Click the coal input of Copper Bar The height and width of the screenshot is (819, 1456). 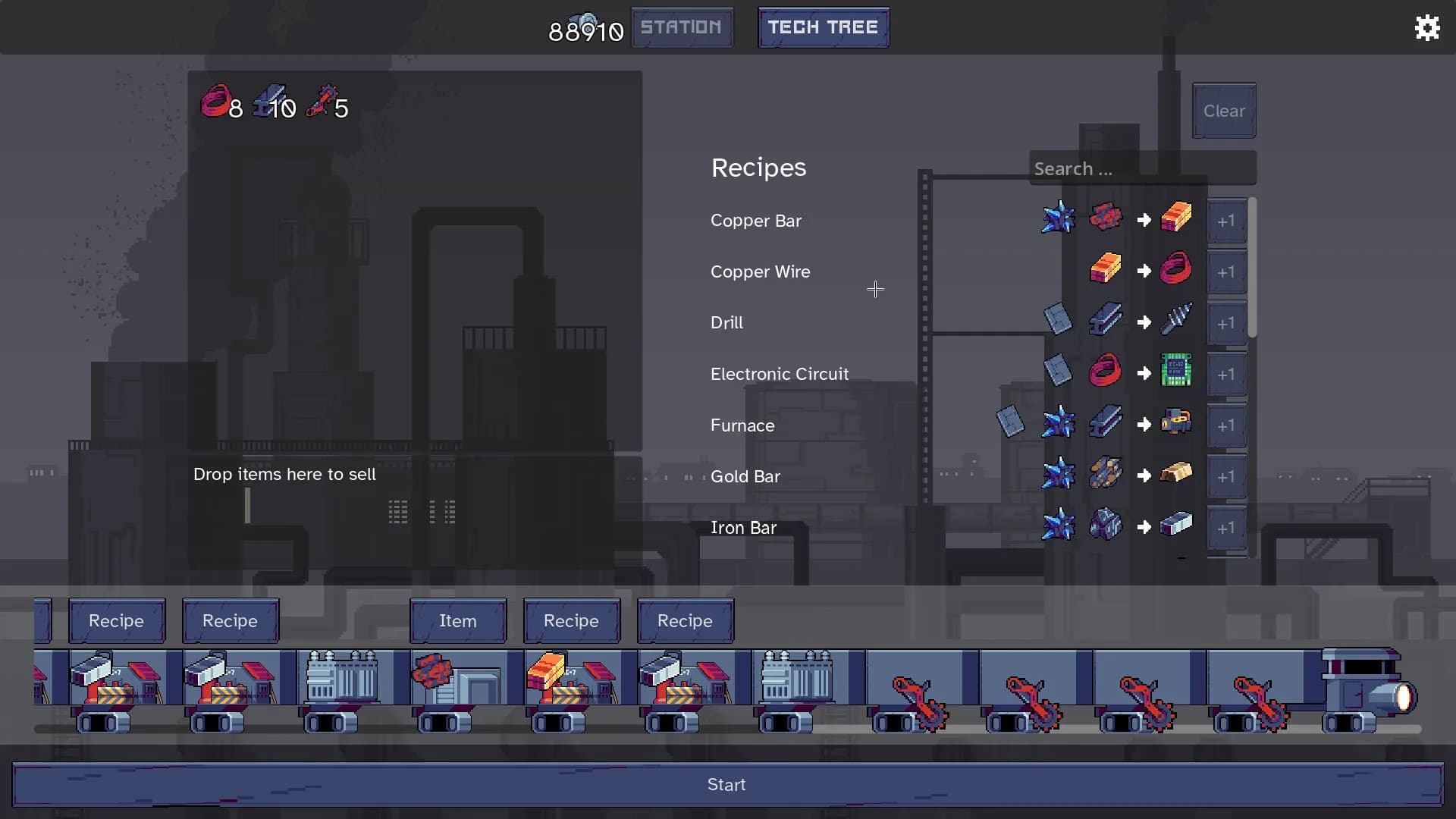(x=1058, y=218)
